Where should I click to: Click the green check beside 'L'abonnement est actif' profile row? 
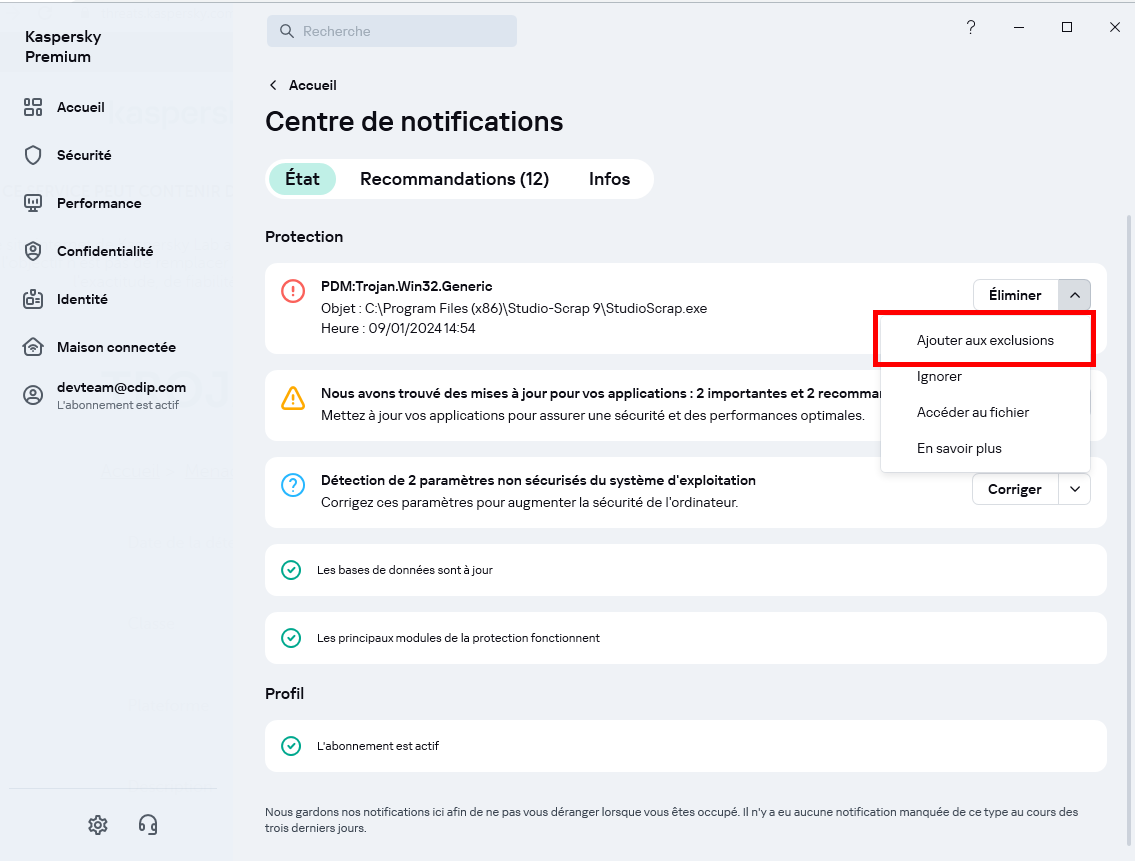click(291, 746)
